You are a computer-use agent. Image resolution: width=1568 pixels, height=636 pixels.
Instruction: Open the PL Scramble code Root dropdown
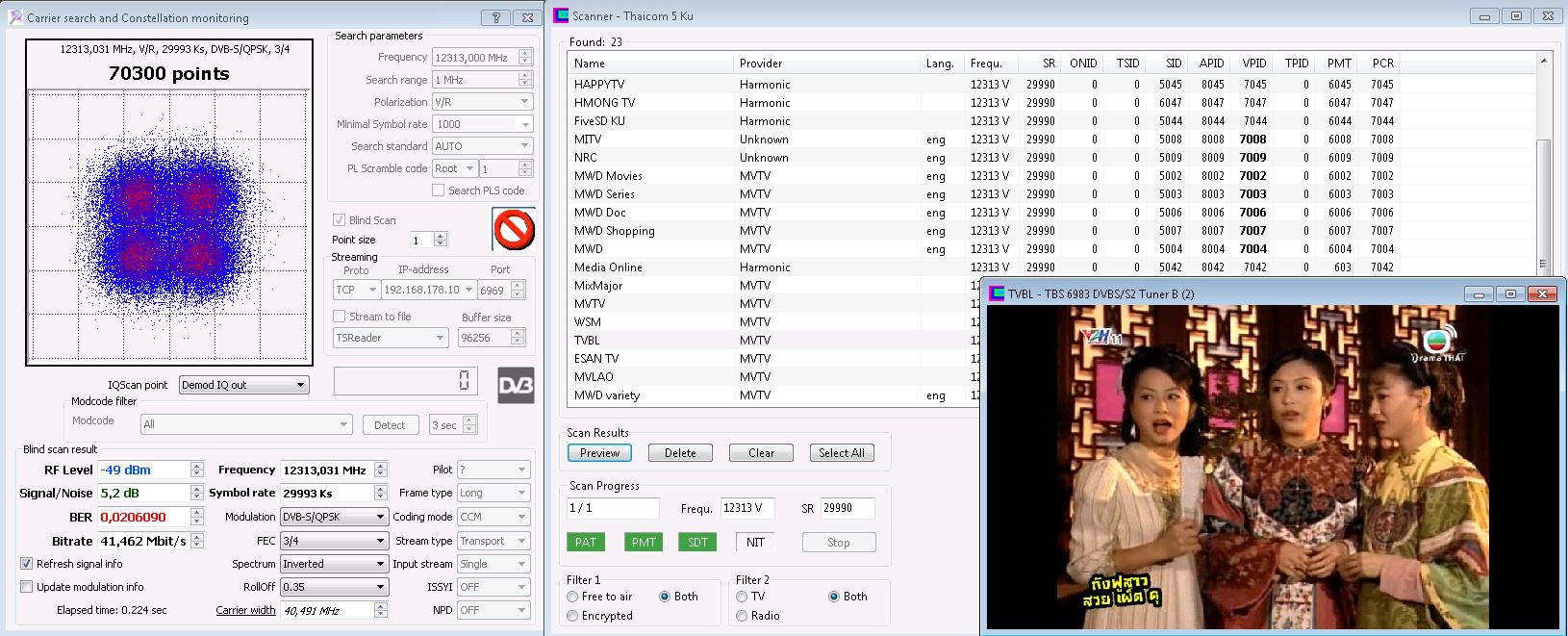(454, 167)
